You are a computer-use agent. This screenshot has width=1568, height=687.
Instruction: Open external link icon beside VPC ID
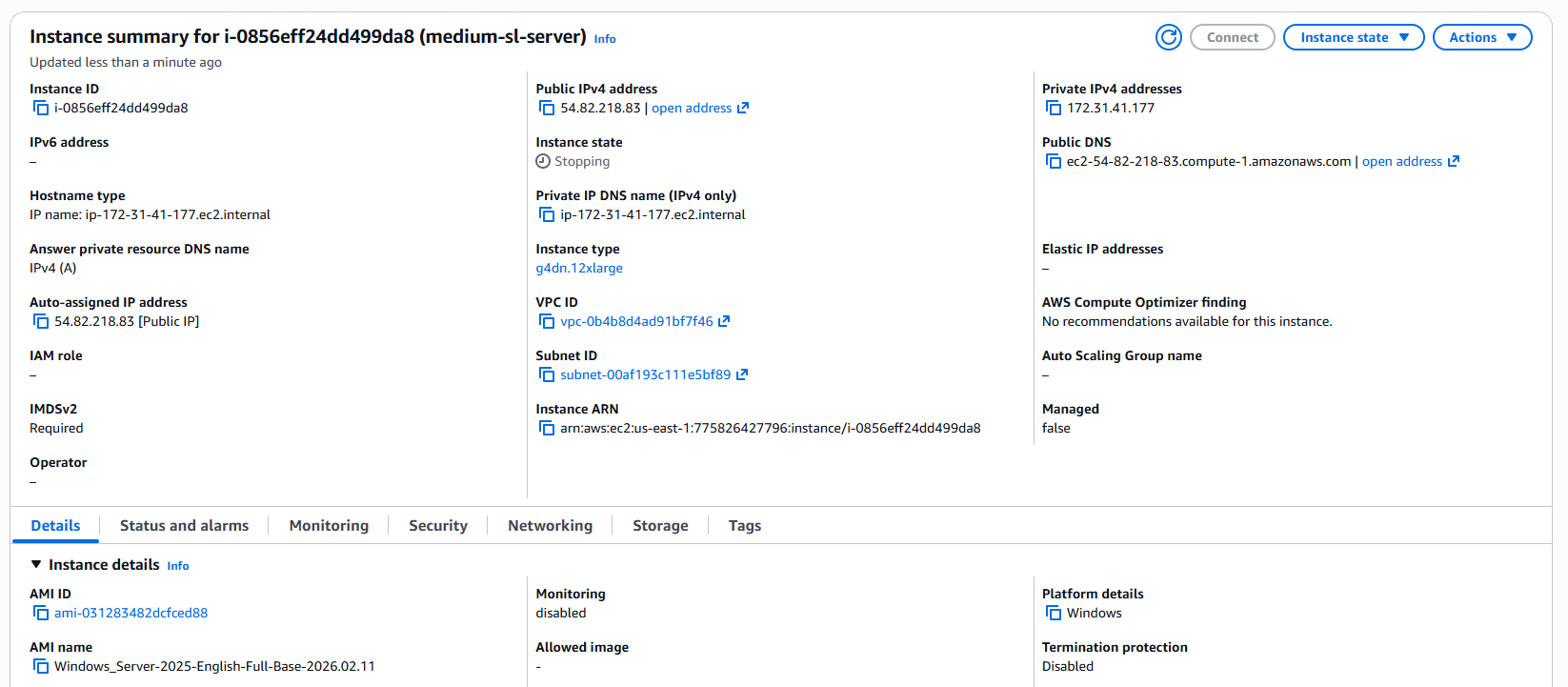coord(724,321)
